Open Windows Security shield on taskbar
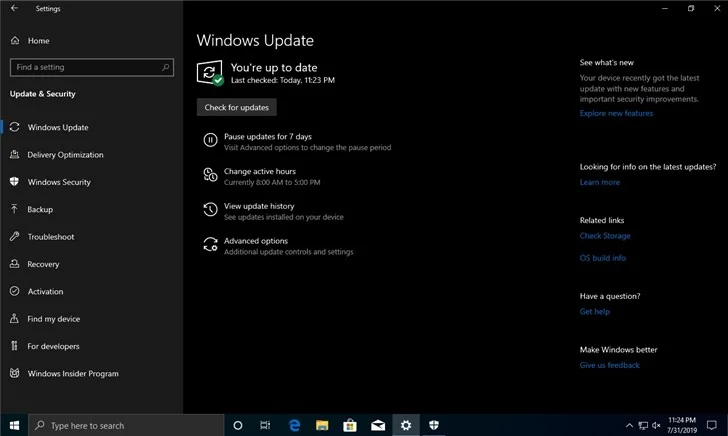This screenshot has height=436, width=728. (434, 425)
